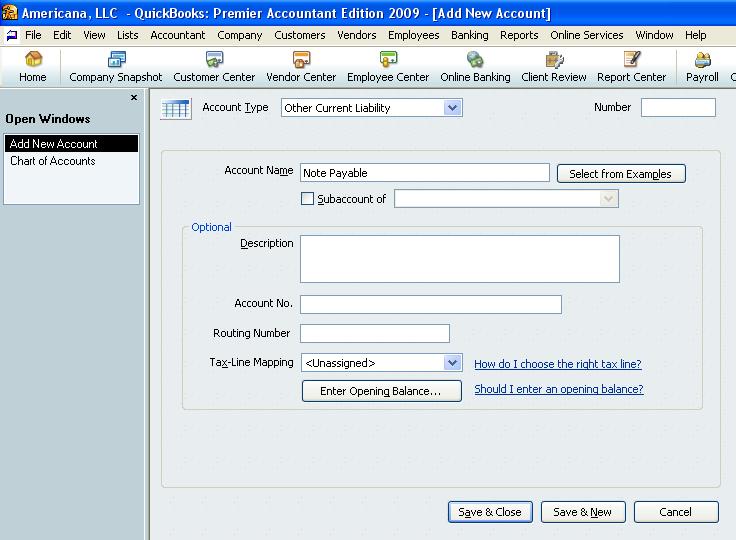Open the Report Center
The image size is (736, 540).
pyautogui.click(x=631, y=67)
